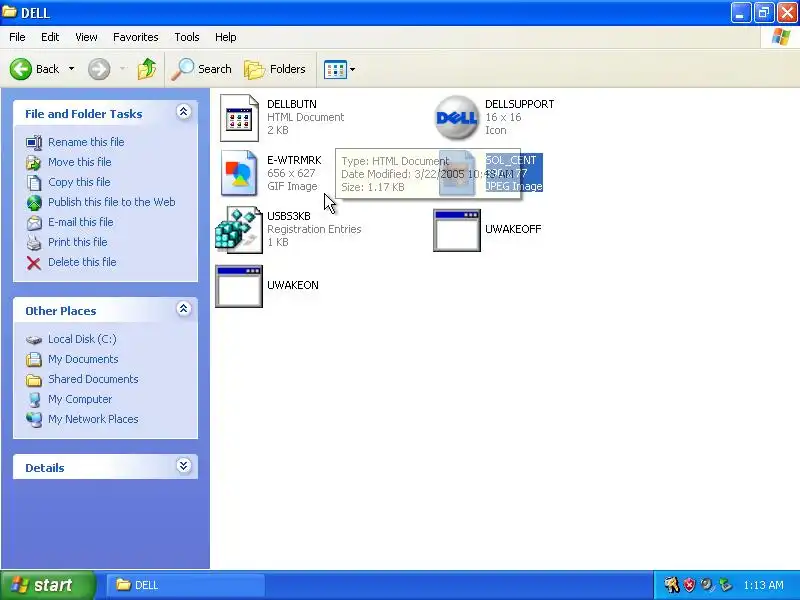Click the Shared Documents folder icon
The height and width of the screenshot is (600, 800).
tap(34, 380)
